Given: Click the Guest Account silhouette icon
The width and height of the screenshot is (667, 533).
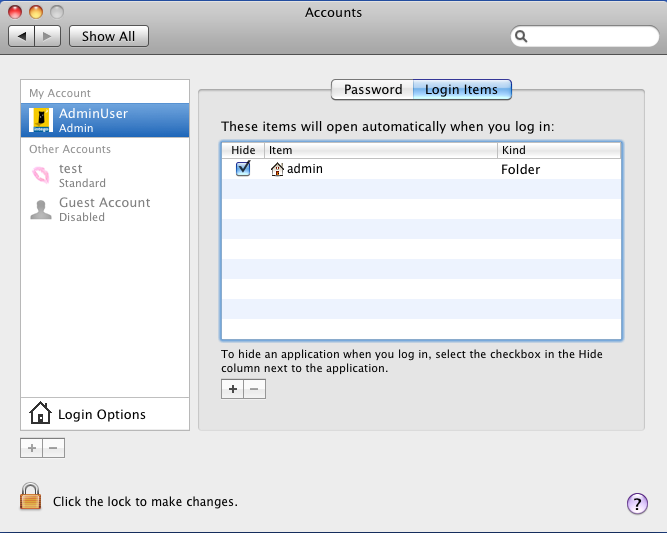Looking at the screenshot, I should [x=41, y=209].
